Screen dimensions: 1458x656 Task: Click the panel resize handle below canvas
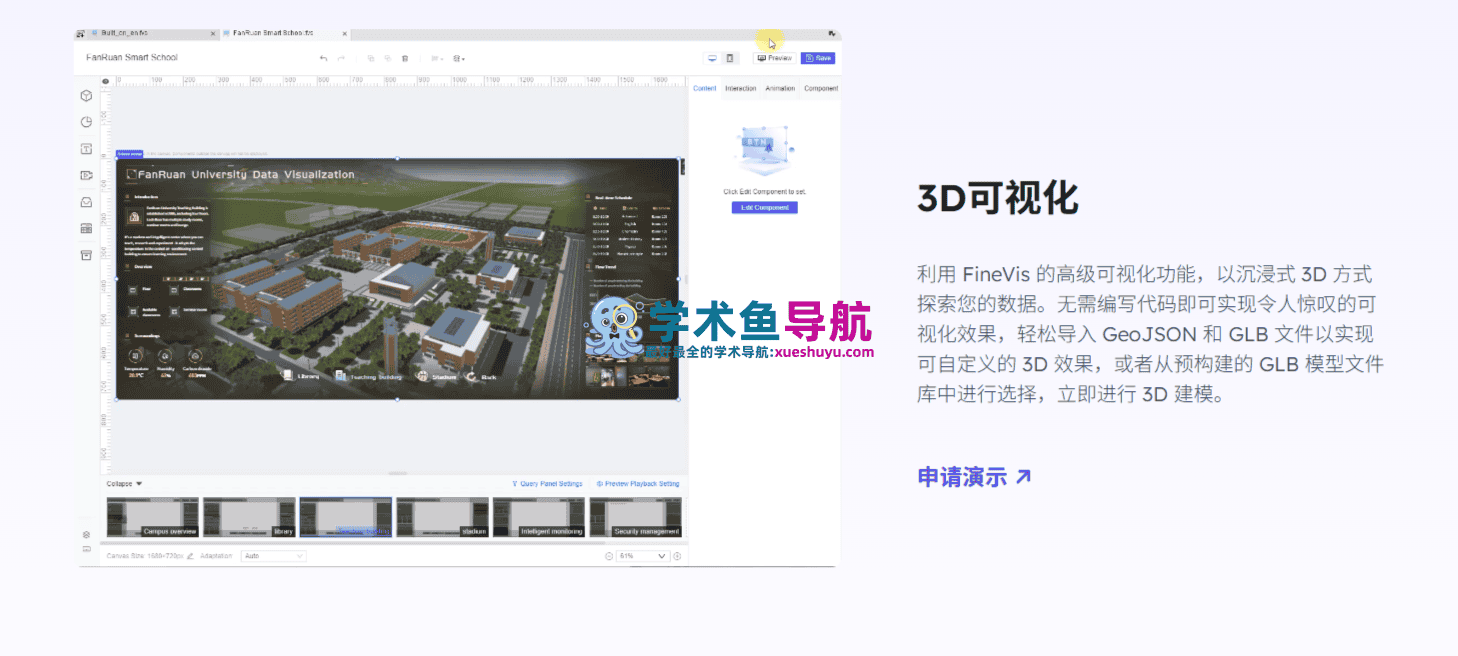(x=398, y=473)
